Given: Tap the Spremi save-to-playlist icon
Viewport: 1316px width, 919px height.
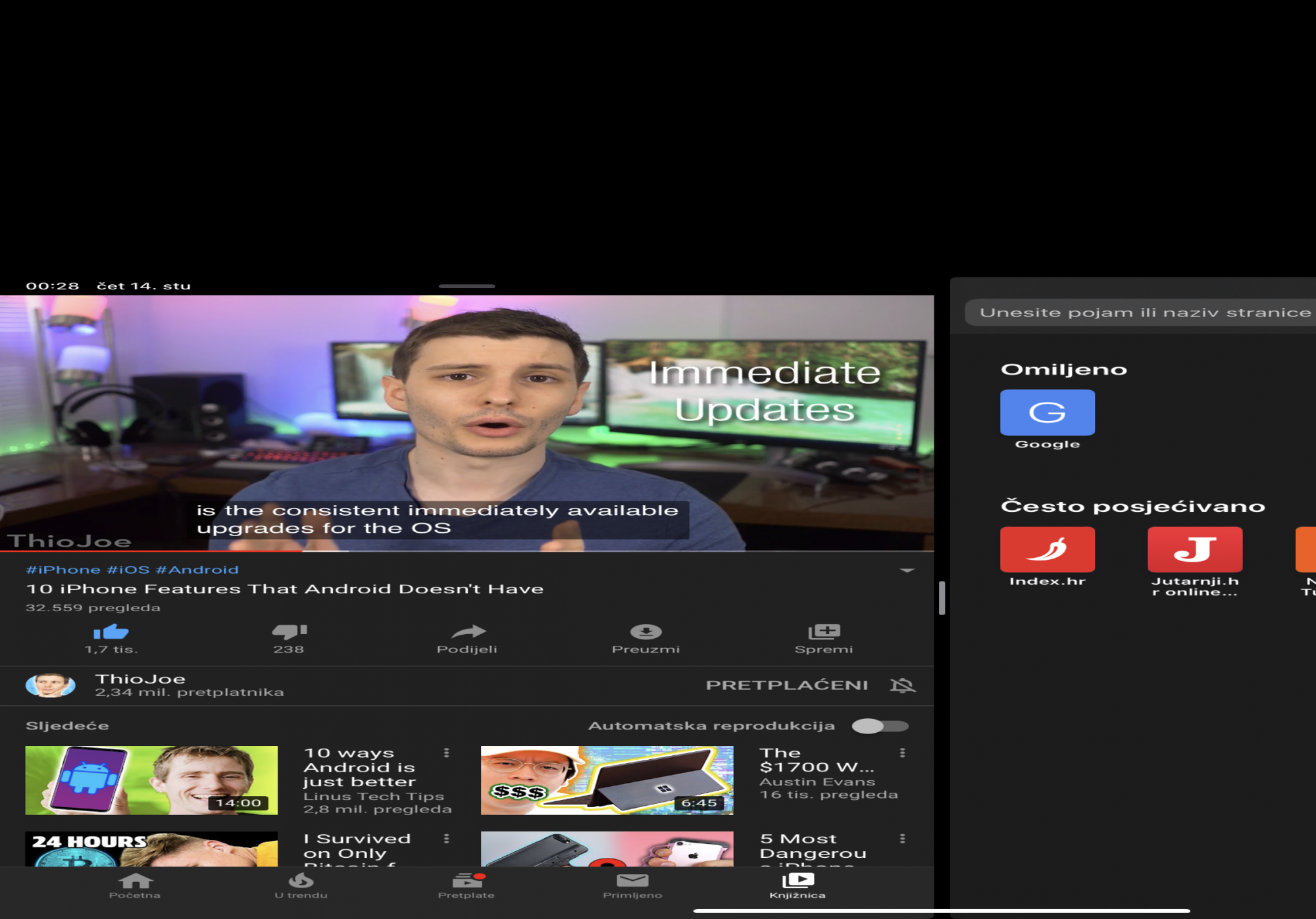Looking at the screenshot, I should coord(824,632).
